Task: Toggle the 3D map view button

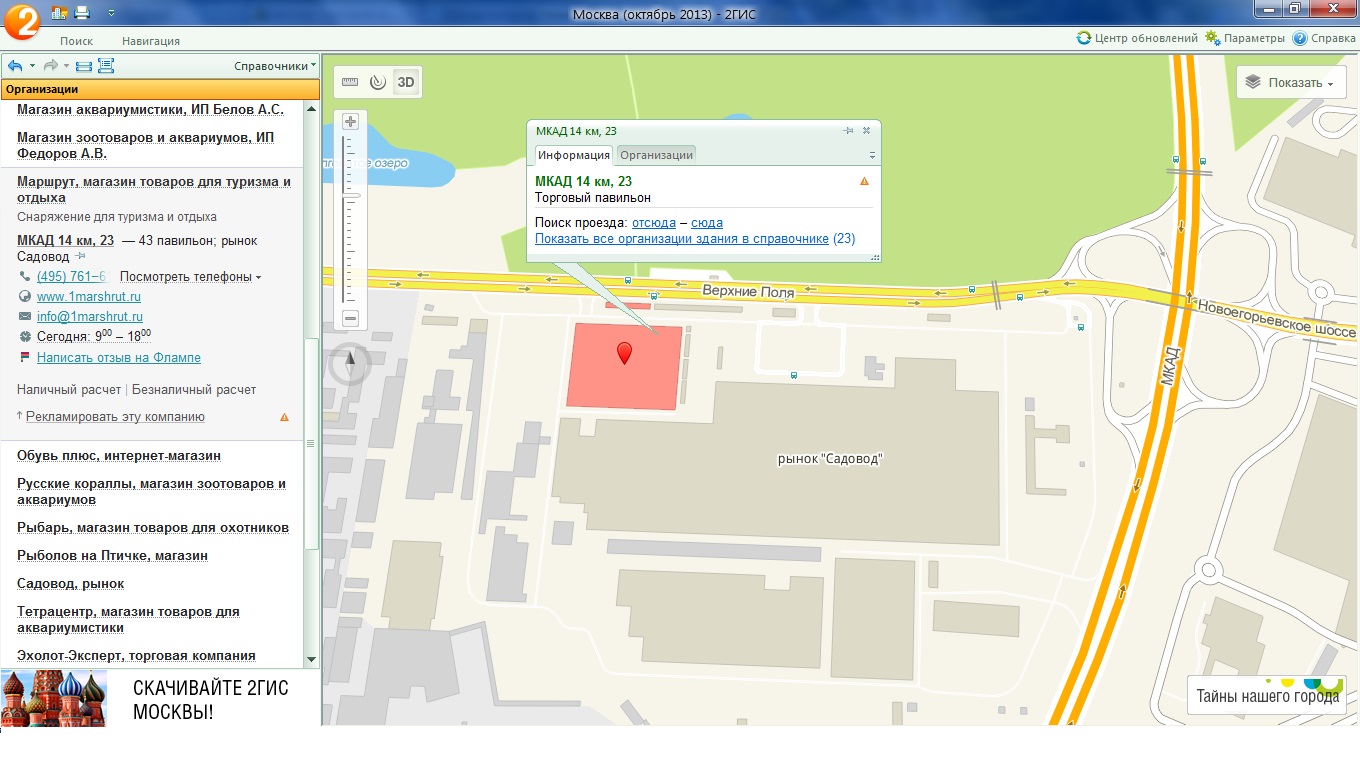Action: (x=405, y=82)
